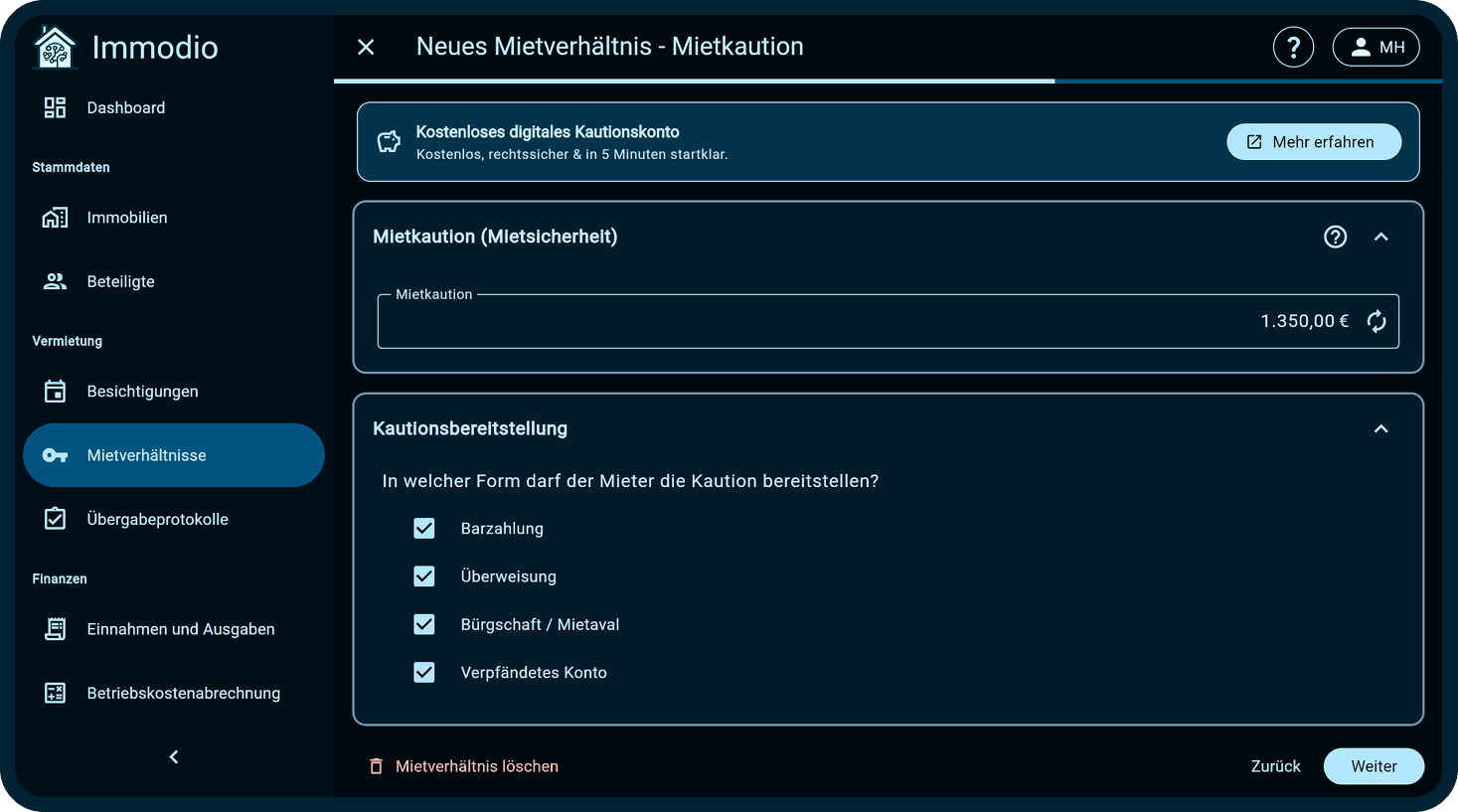
Task: Click the Verpfändetes Konto label text
Action: click(534, 673)
